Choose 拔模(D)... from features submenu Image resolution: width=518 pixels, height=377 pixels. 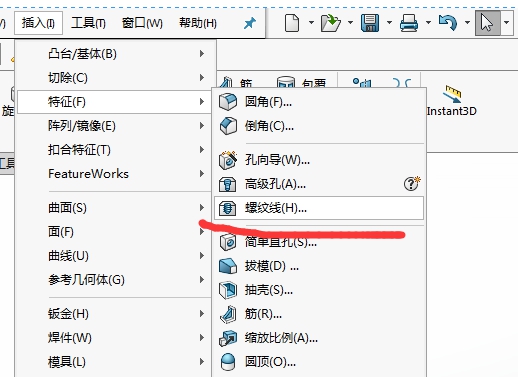(319, 266)
